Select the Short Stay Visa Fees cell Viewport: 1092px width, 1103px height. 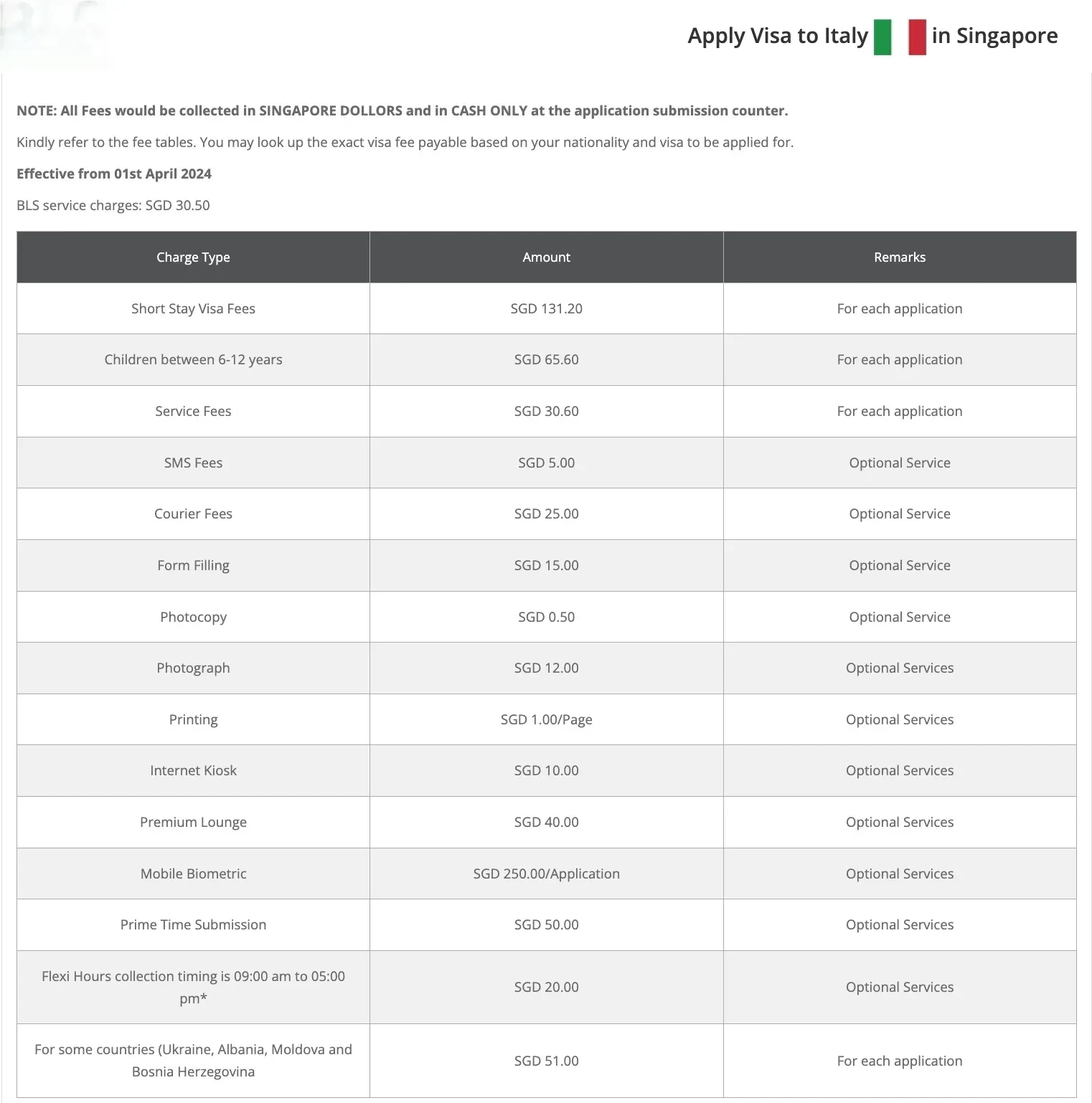point(193,309)
